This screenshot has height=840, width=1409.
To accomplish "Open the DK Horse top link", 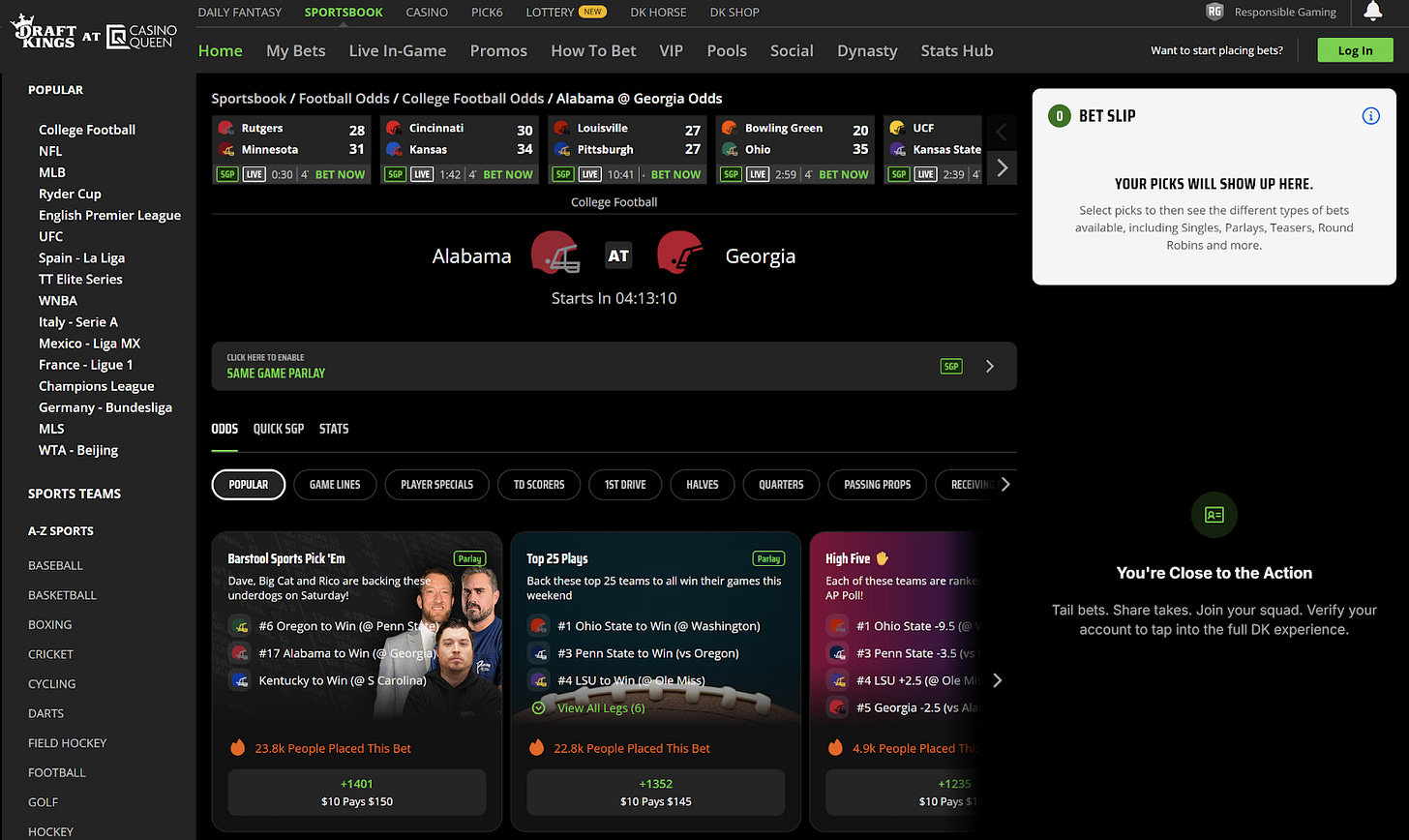I will 658,12.
